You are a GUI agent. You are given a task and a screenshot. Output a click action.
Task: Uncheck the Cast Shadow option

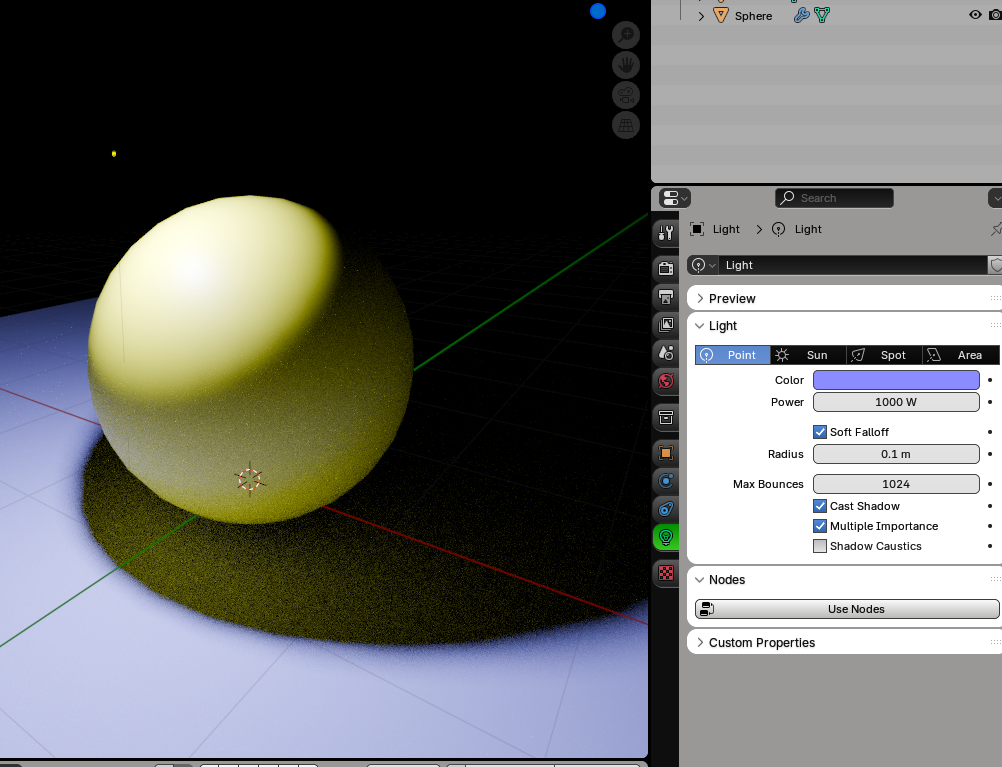click(820, 506)
